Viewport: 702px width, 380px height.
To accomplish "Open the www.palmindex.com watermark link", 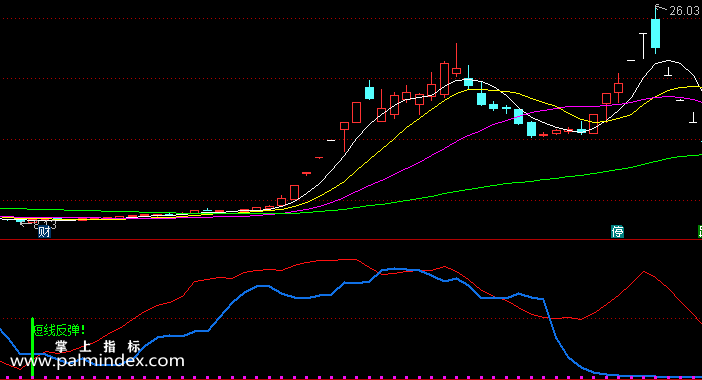I will pos(97,361).
